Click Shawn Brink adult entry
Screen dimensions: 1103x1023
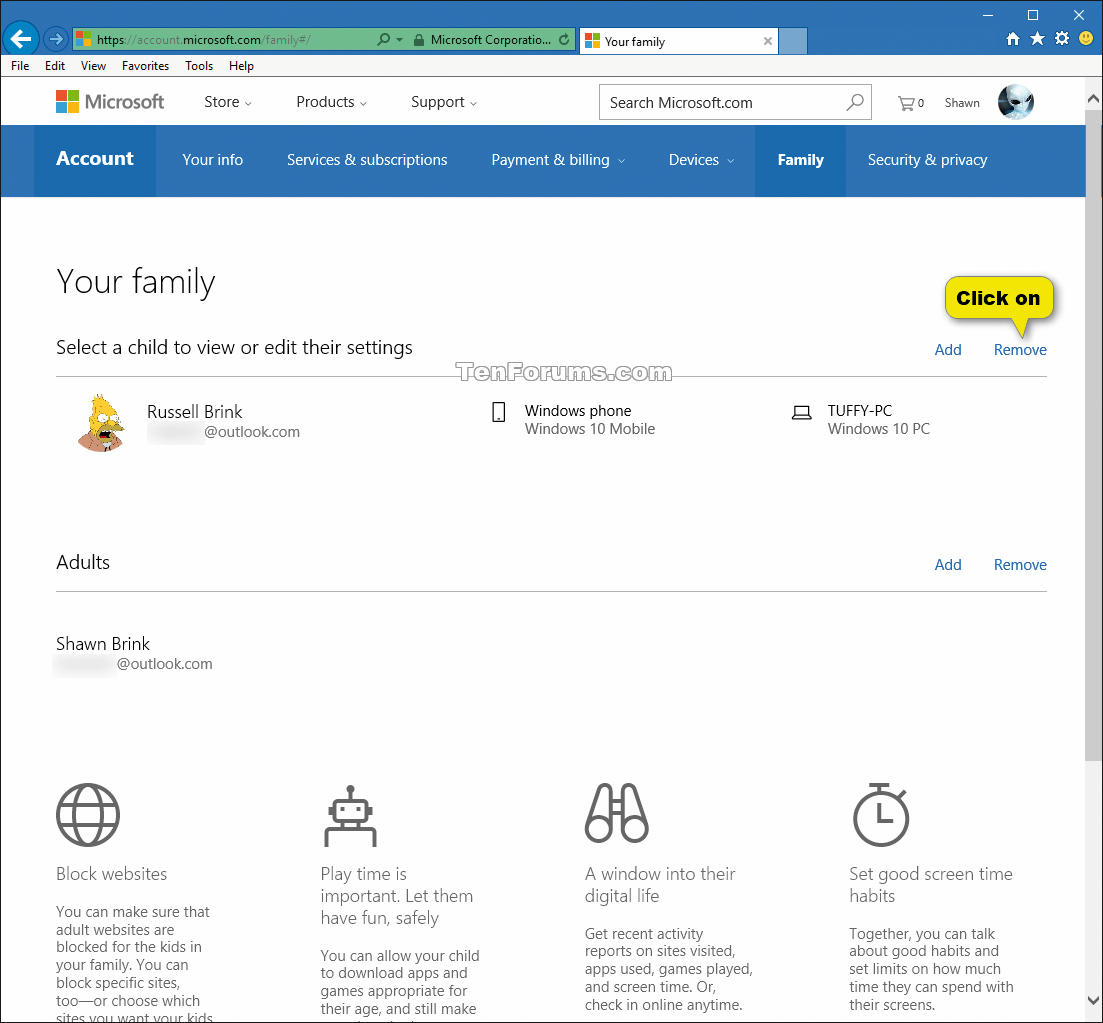[134, 653]
